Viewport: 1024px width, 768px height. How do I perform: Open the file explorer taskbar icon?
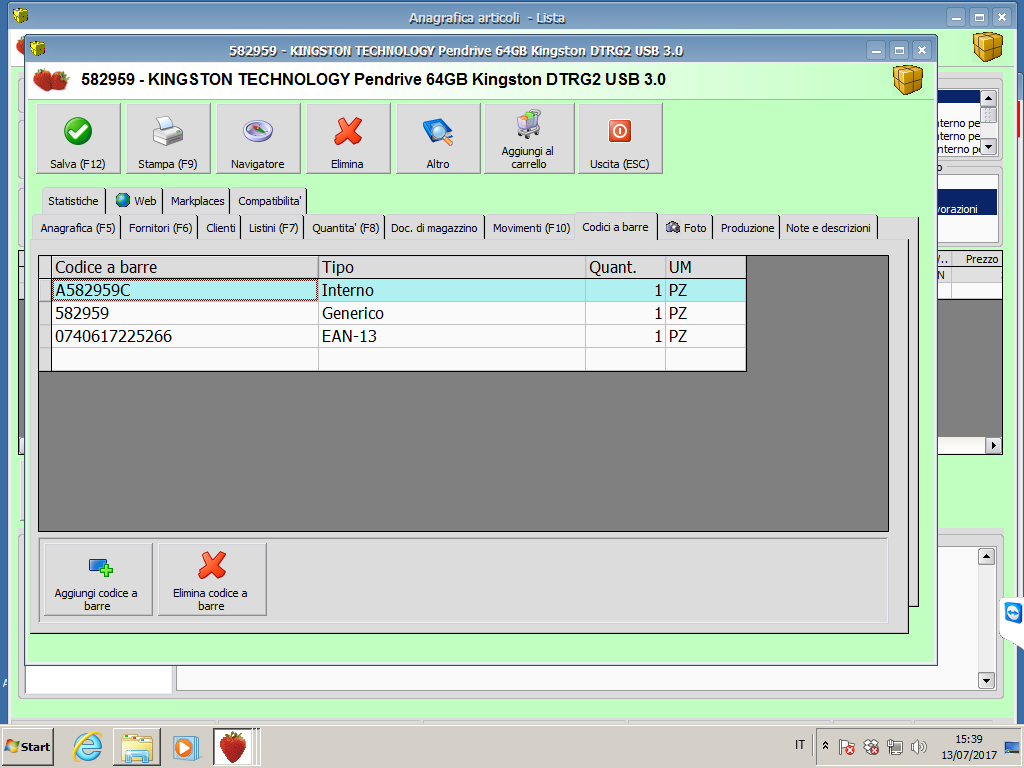[x=137, y=746]
